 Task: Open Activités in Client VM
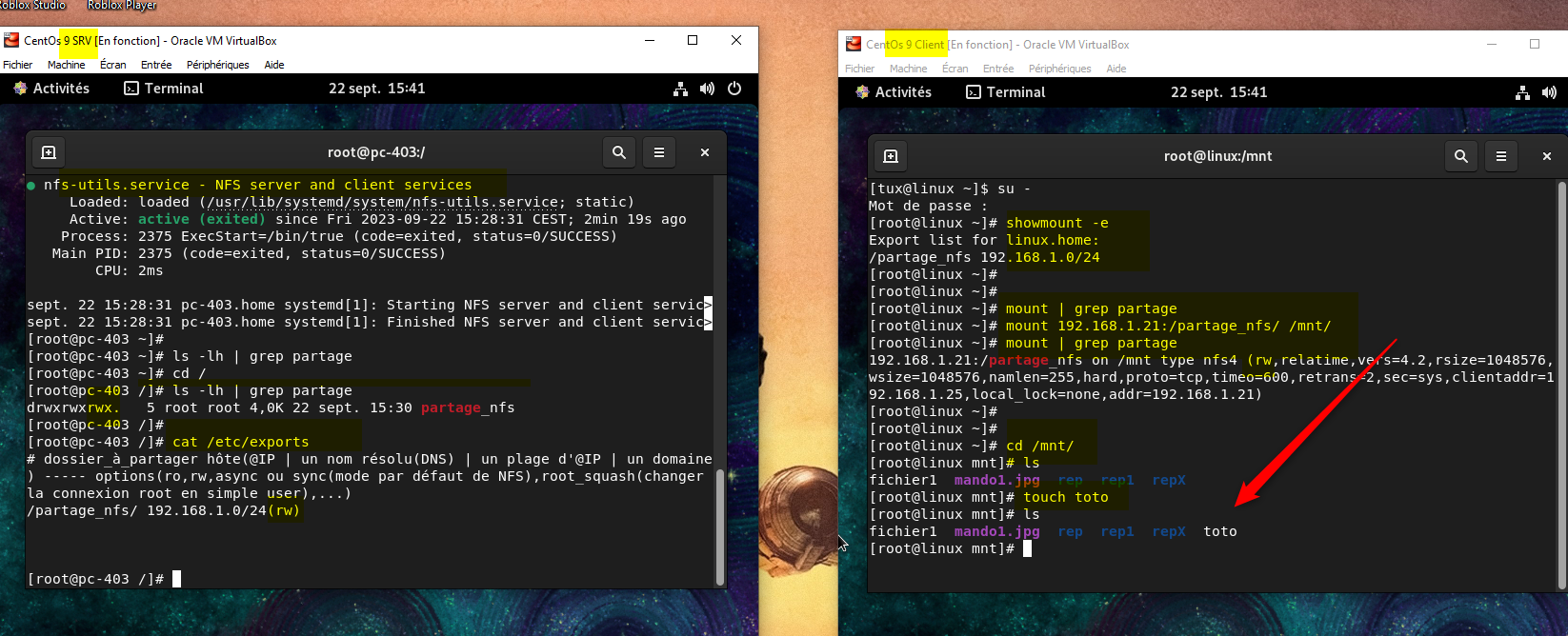(894, 92)
